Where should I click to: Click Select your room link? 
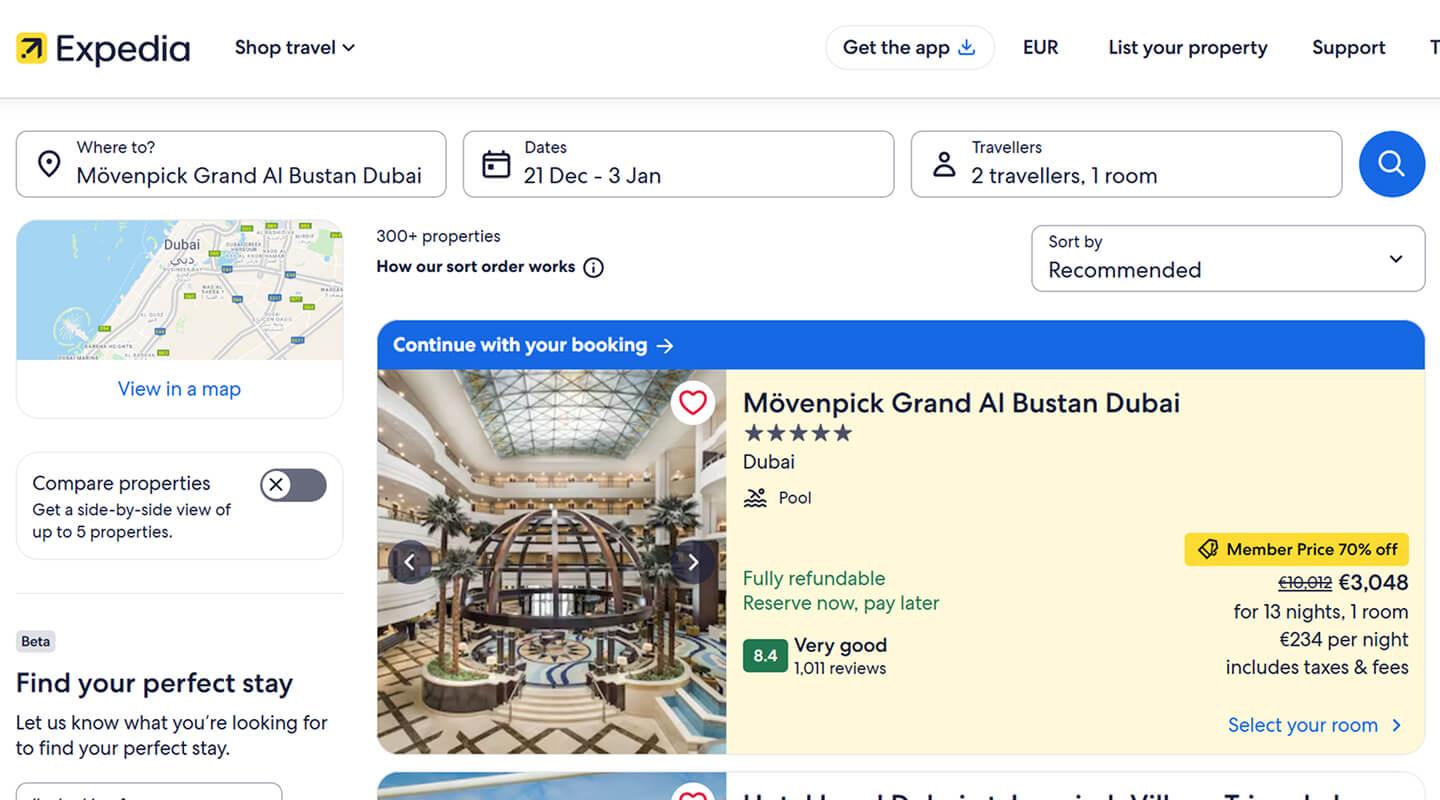click(x=1315, y=725)
